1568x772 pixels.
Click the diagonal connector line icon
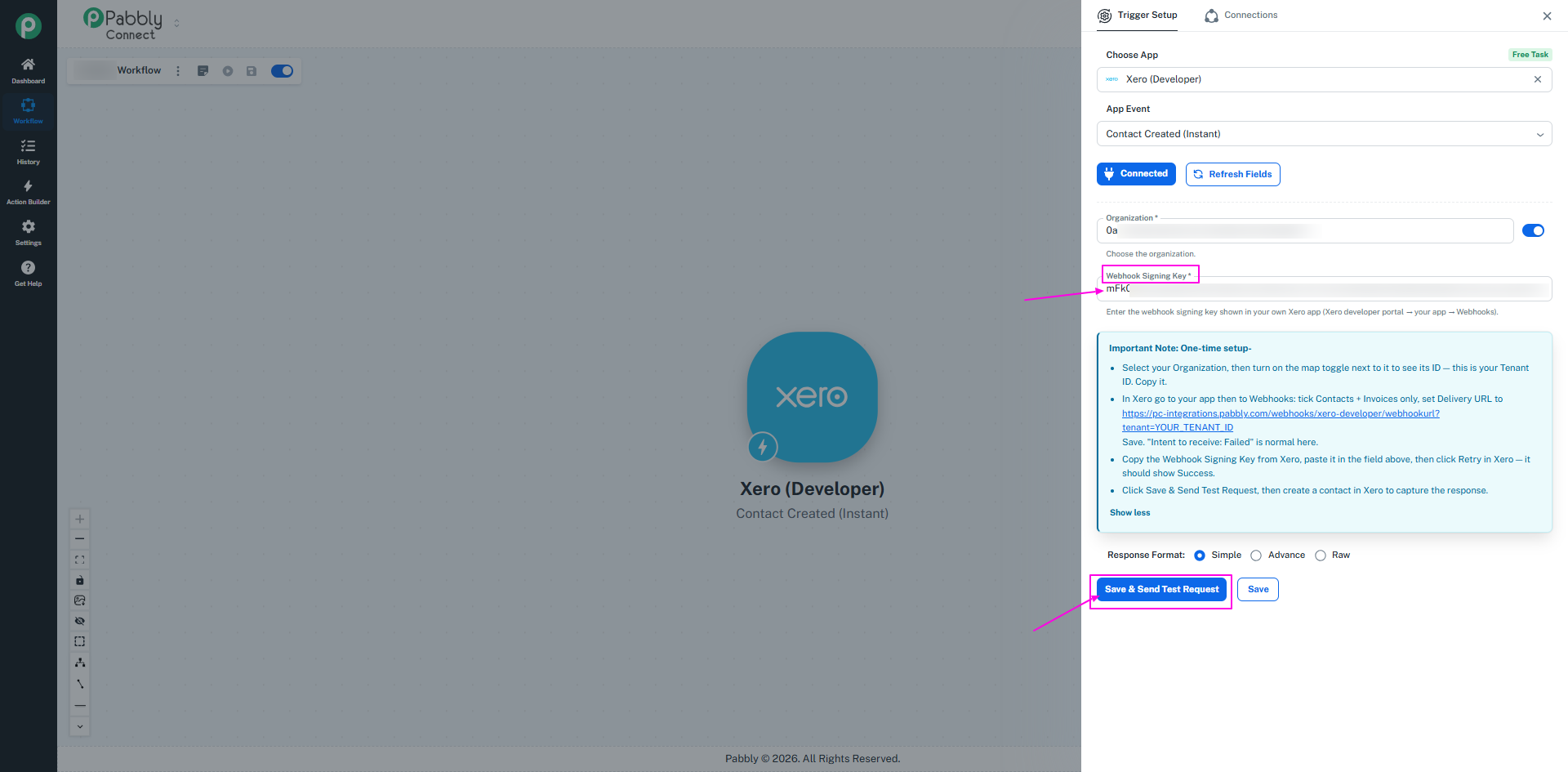[80, 684]
